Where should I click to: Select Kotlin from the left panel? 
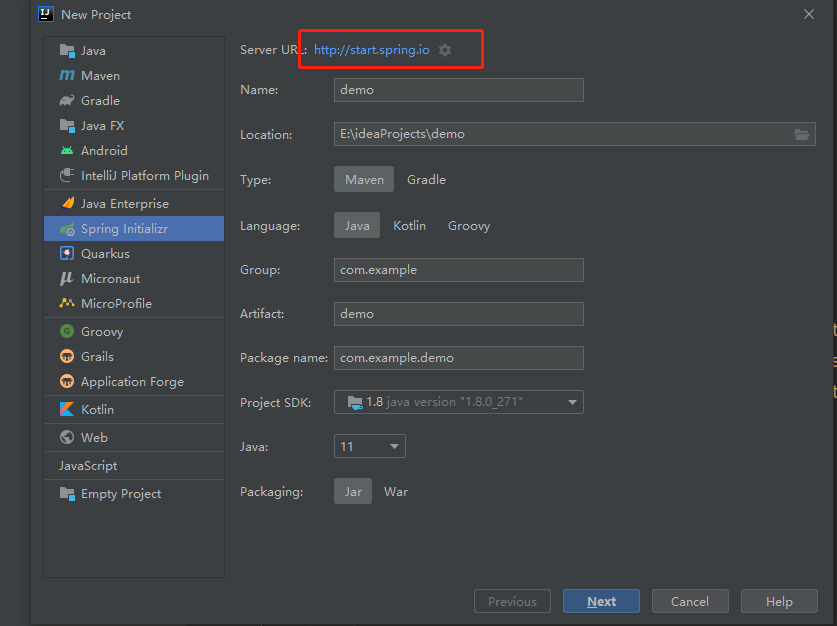point(97,409)
